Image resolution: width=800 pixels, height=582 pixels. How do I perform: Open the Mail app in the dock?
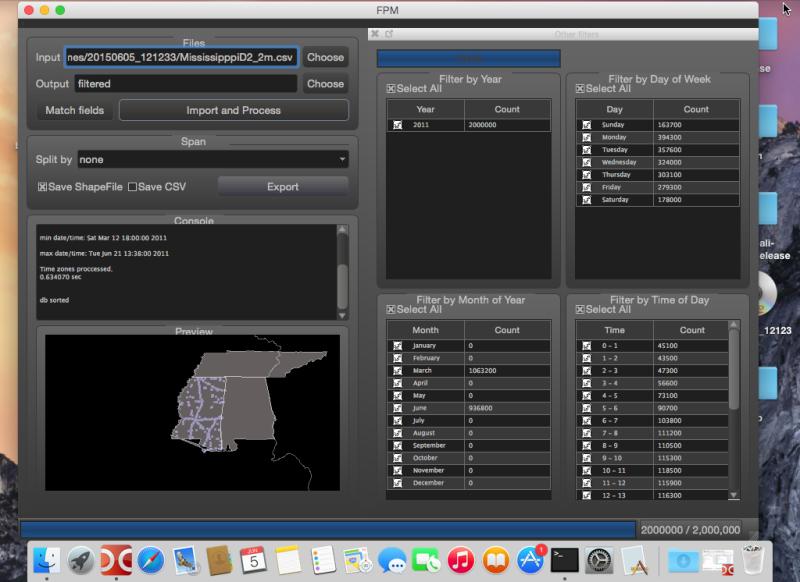point(185,560)
